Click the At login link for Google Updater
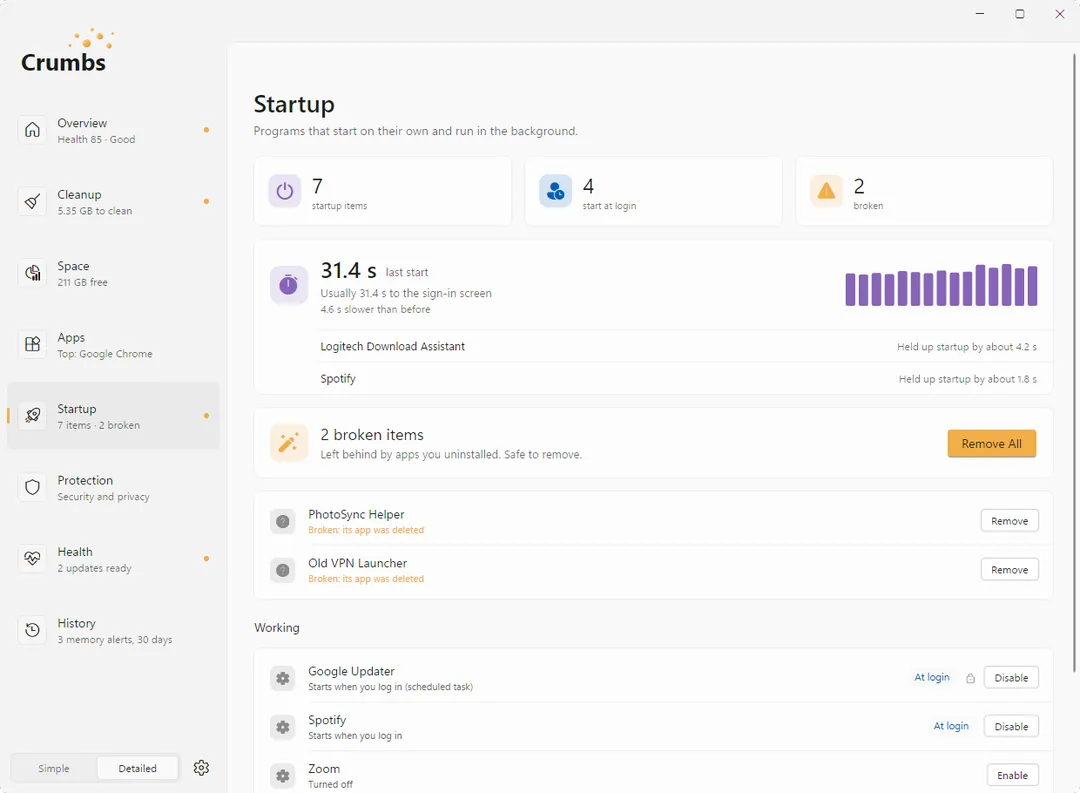The image size is (1080, 793). click(932, 677)
